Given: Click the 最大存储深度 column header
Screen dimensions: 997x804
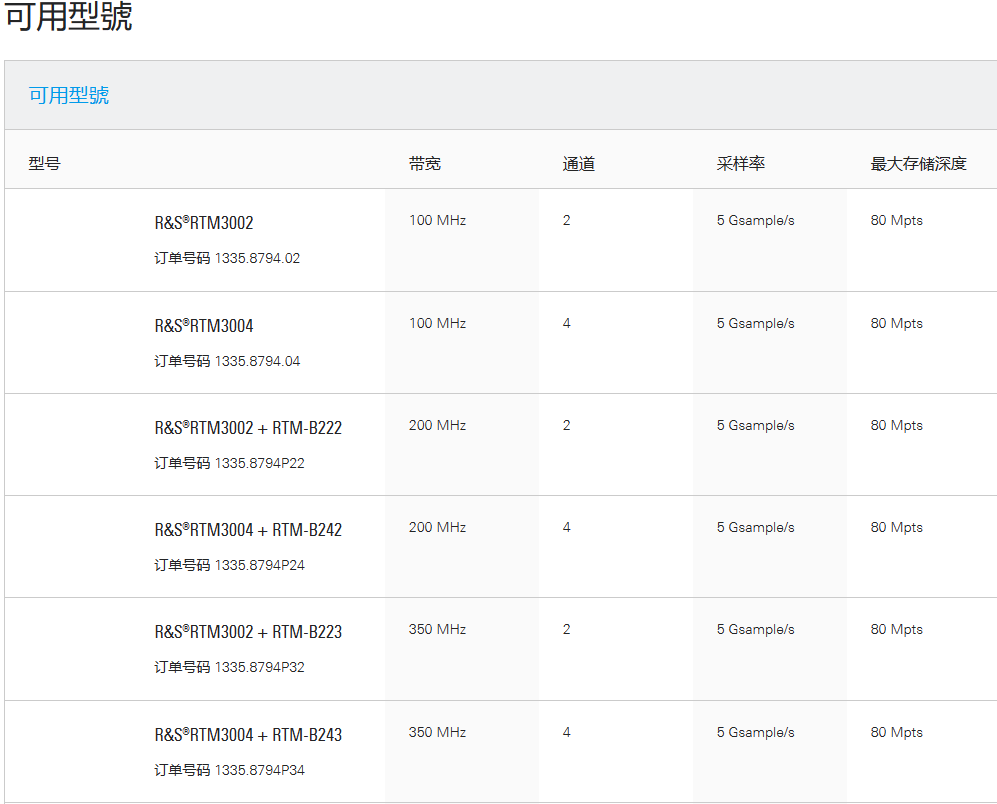Looking at the screenshot, I should pyautogui.click(x=918, y=164).
